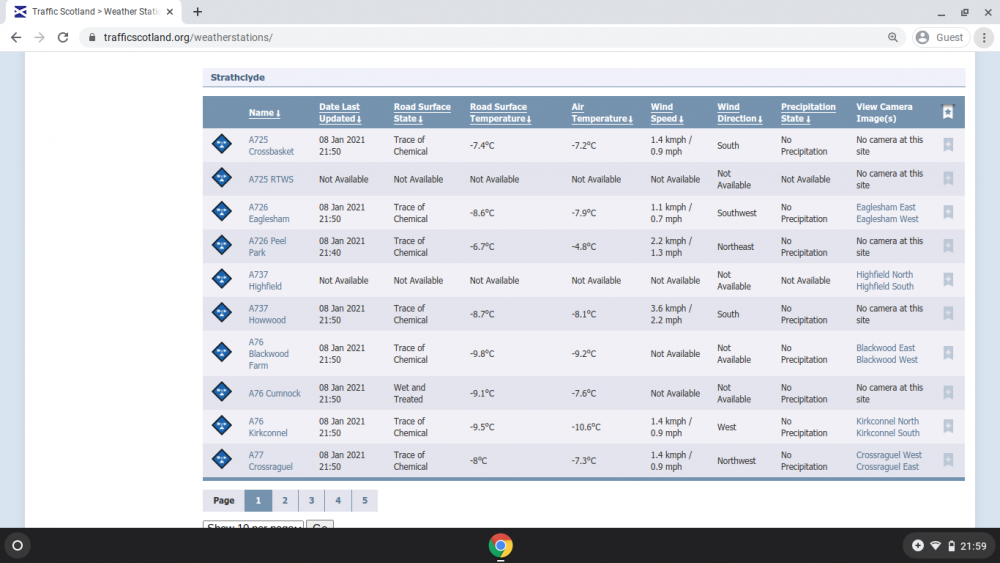Open the system tray showing 21:59
This screenshot has height=563, width=1000.
949,546
